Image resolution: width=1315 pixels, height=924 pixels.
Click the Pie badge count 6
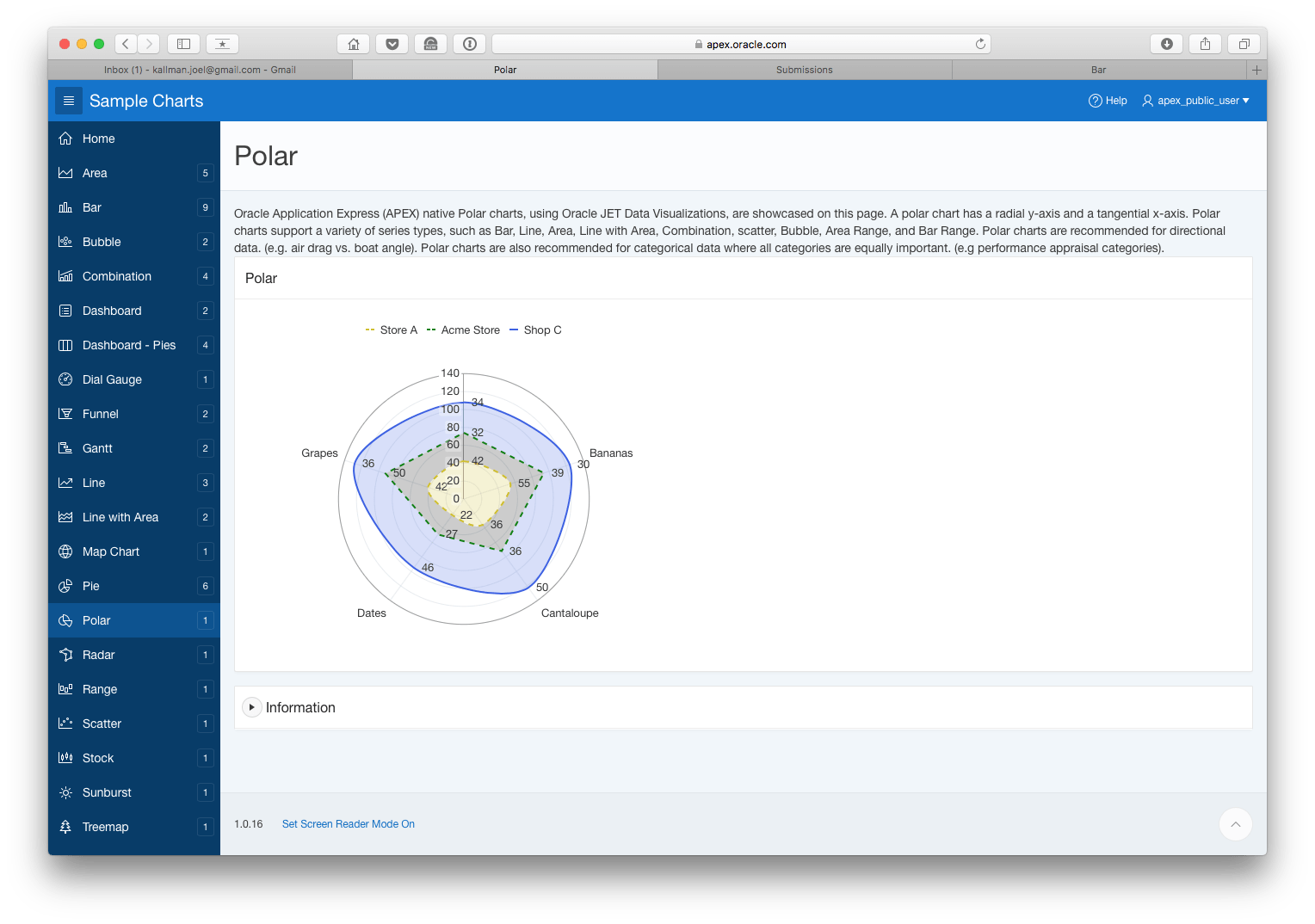click(205, 586)
